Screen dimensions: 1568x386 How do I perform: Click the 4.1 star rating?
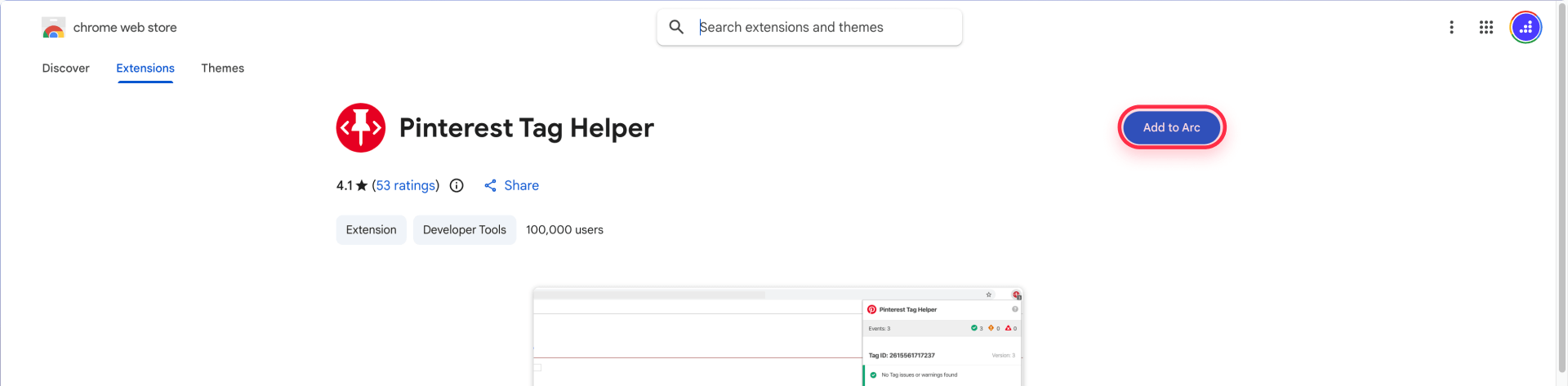[x=352, y=185]
